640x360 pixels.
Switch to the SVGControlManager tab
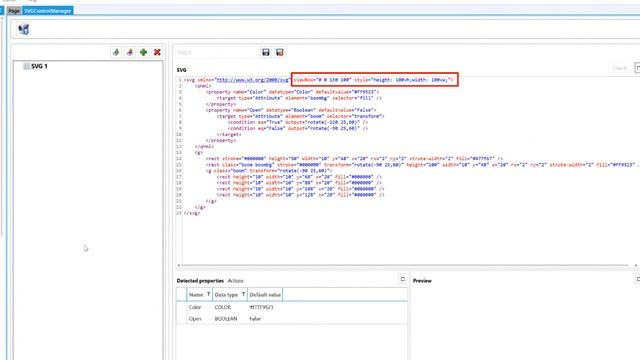47,11
